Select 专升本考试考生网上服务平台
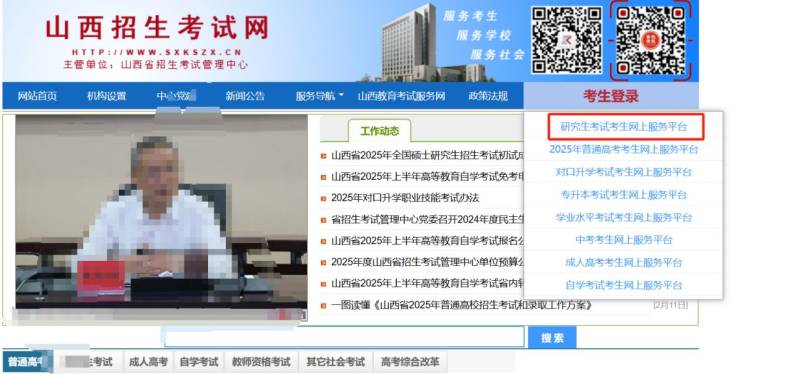800x374 pixels. click(x=623, y=194)
